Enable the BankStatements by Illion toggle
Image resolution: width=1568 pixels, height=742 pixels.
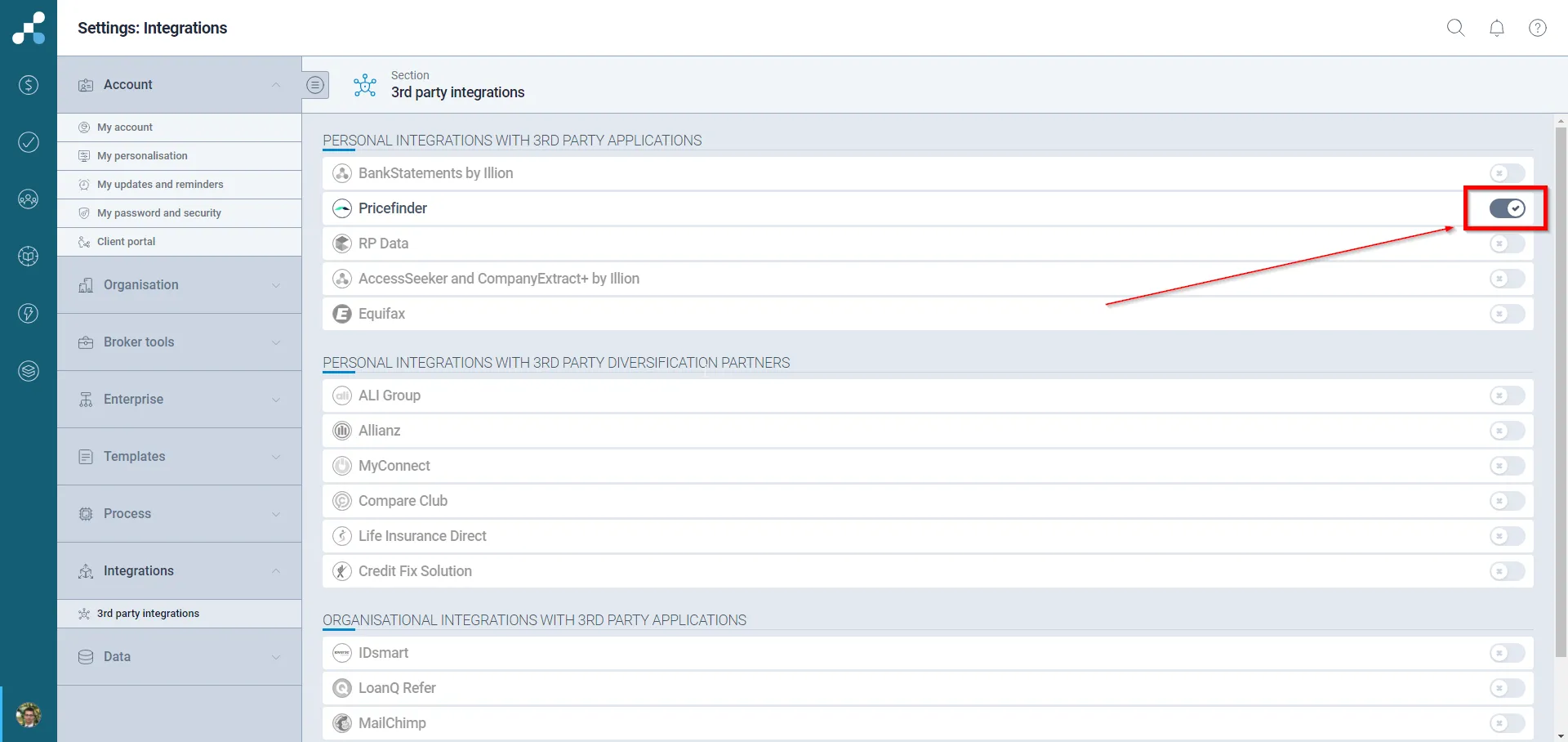tap(1507, 173)
